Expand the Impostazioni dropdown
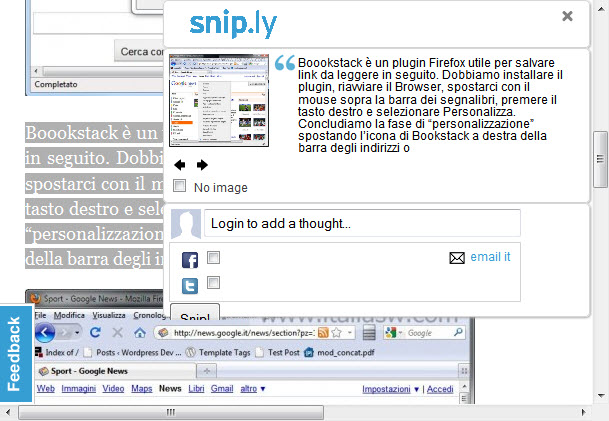Viewport: 609px width, 421px height. [390, 389]
